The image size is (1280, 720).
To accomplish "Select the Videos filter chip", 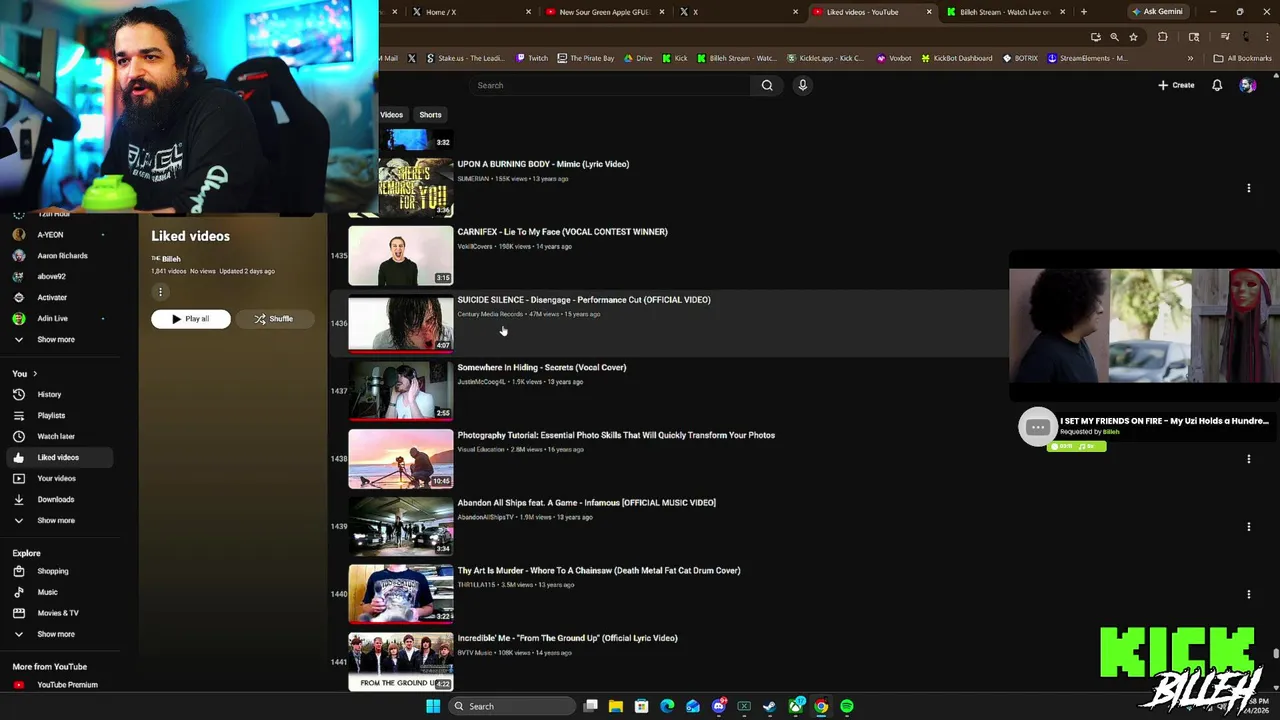I will (x=392, y=114).
